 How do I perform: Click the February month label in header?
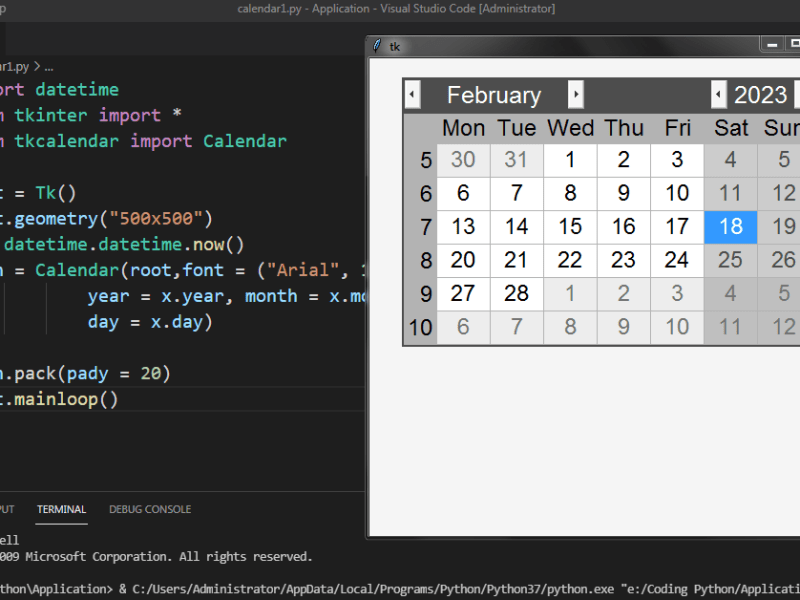[493, 95]
